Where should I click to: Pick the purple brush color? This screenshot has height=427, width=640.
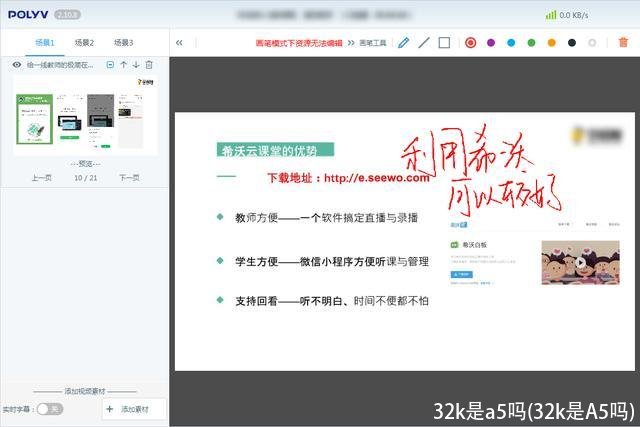(491, 42)
